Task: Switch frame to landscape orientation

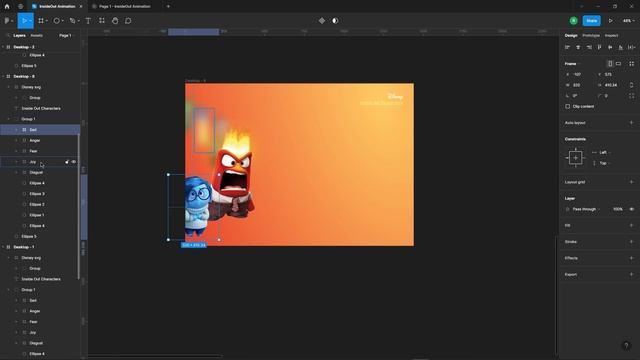Action: 618,64
